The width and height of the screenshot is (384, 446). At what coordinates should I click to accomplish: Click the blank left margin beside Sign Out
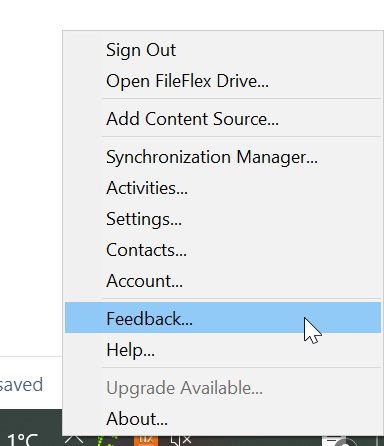(83, 50)
